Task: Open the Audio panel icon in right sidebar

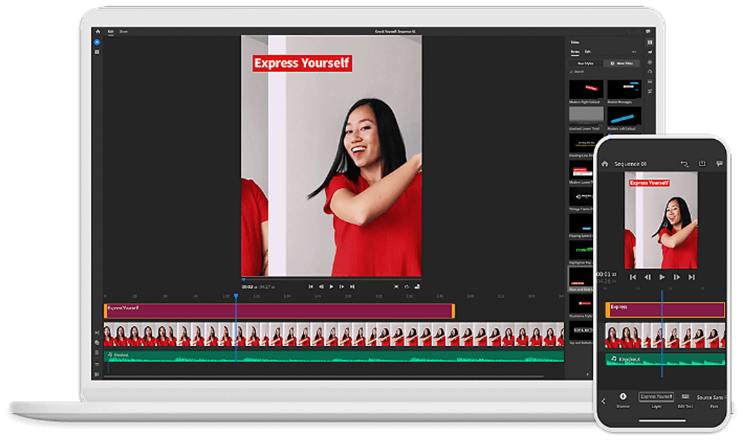Action: tap(650, 82)
